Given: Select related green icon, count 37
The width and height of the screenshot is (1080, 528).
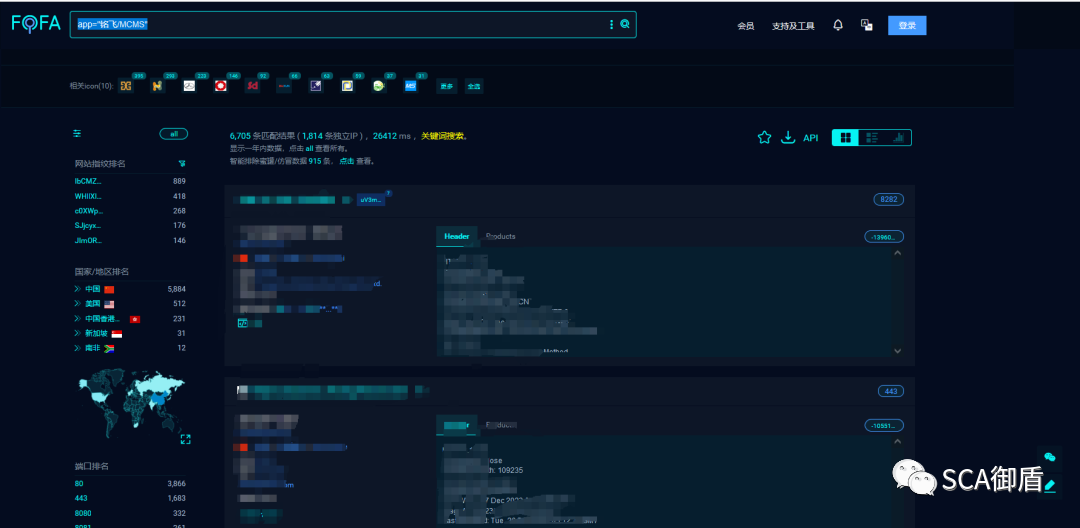Looking at the screenshot, I should click(x=379, y=86).
